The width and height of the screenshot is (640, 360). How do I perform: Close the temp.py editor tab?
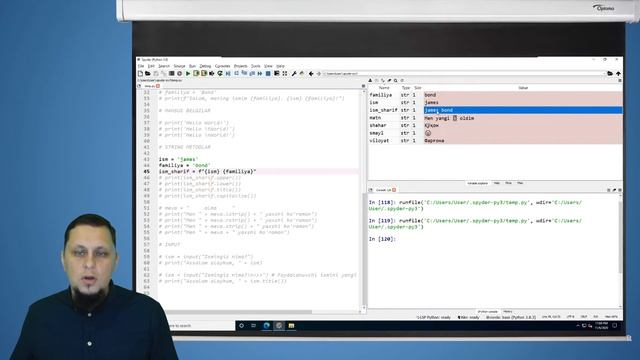click(158, 86)
